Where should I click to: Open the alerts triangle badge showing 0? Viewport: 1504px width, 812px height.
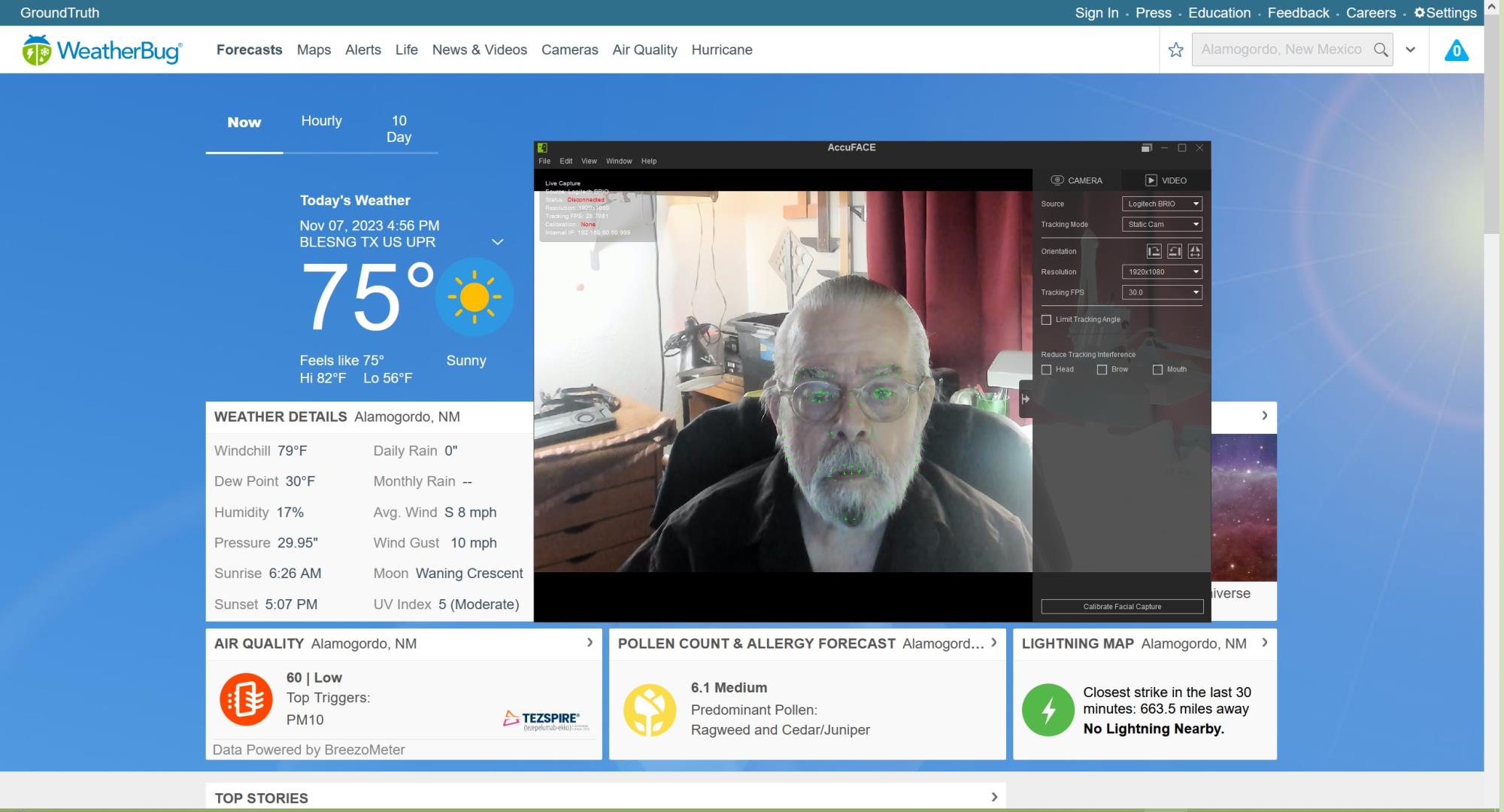click(x=1457, y=50)
